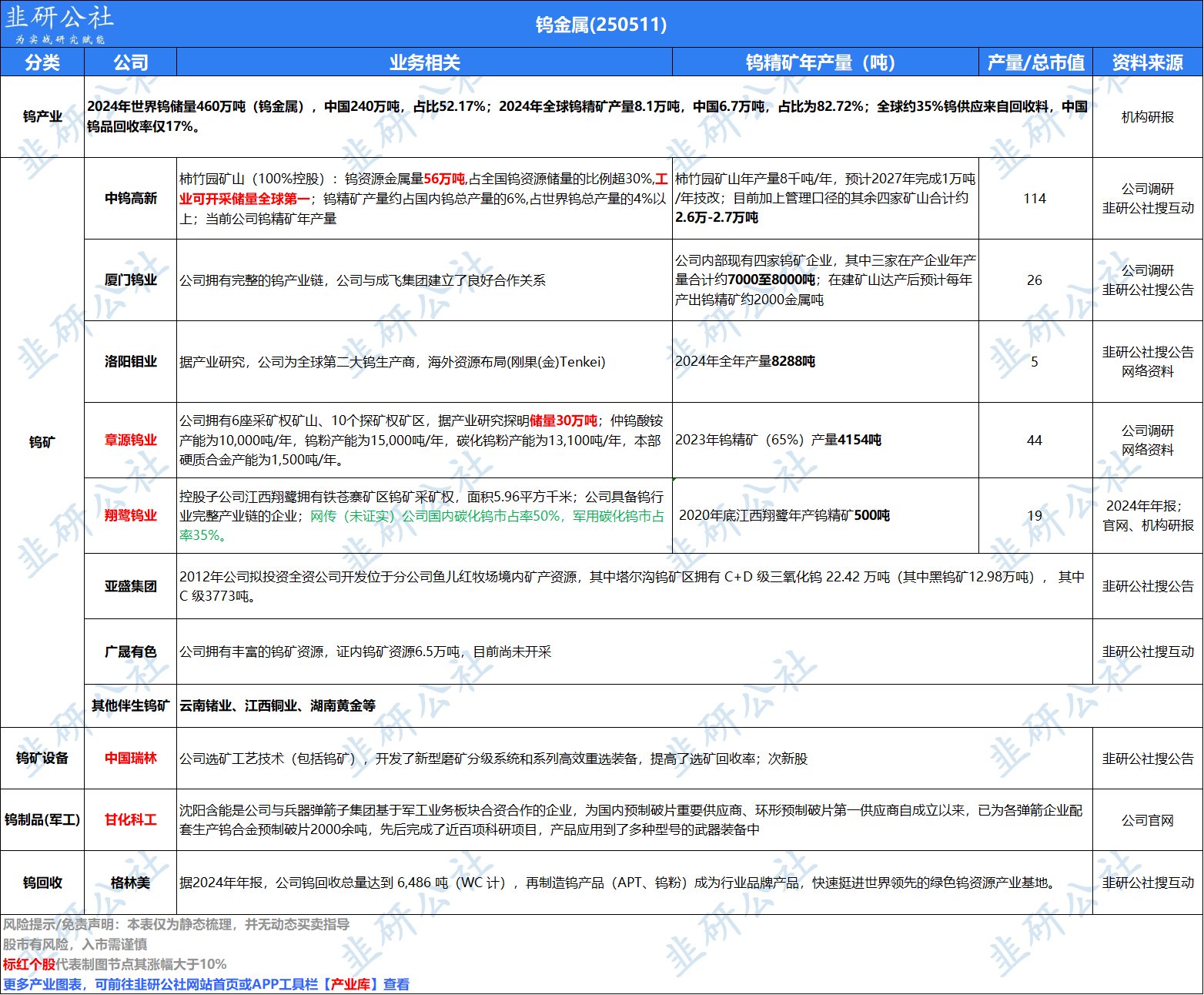Click the 格林美 company cell
This screenshot has width=1204, height=995.
coord(130,883)
